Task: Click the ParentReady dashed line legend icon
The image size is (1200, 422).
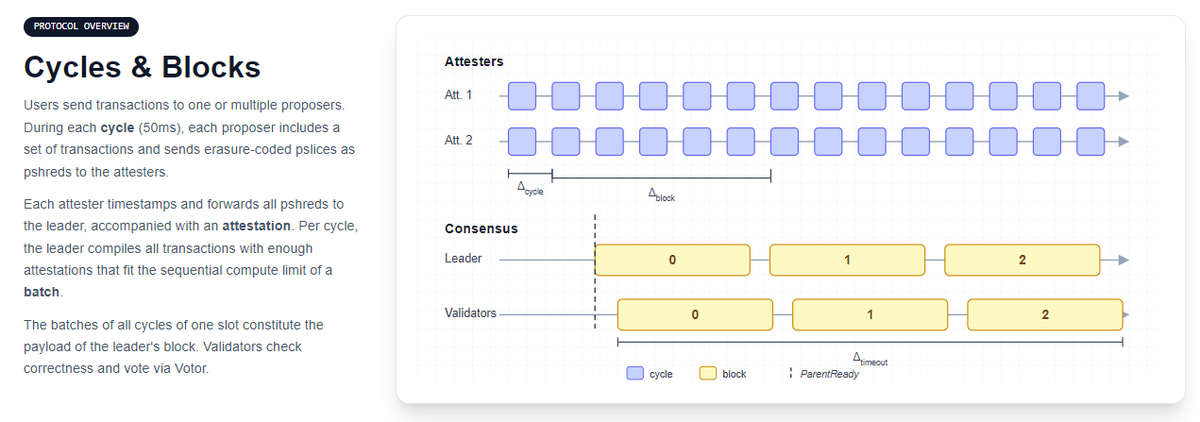Action: pos(791,373)
